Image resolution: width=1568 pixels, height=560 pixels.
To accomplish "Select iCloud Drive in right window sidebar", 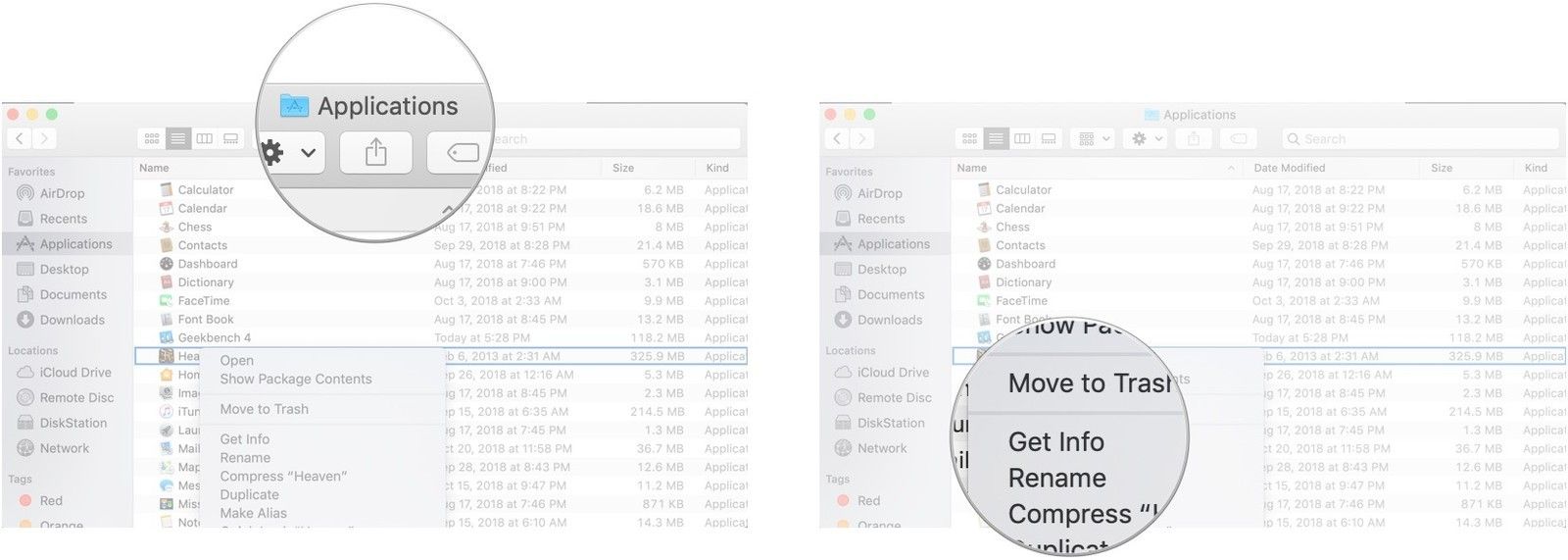I will click(893, 373).
